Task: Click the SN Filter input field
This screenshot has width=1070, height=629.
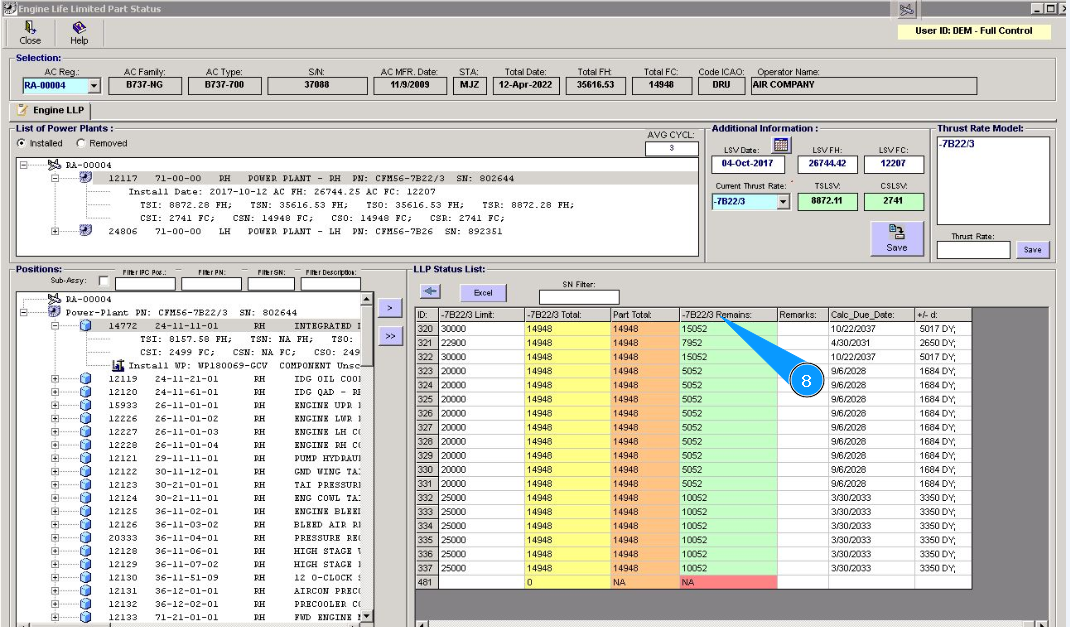Action: (579, 297)
